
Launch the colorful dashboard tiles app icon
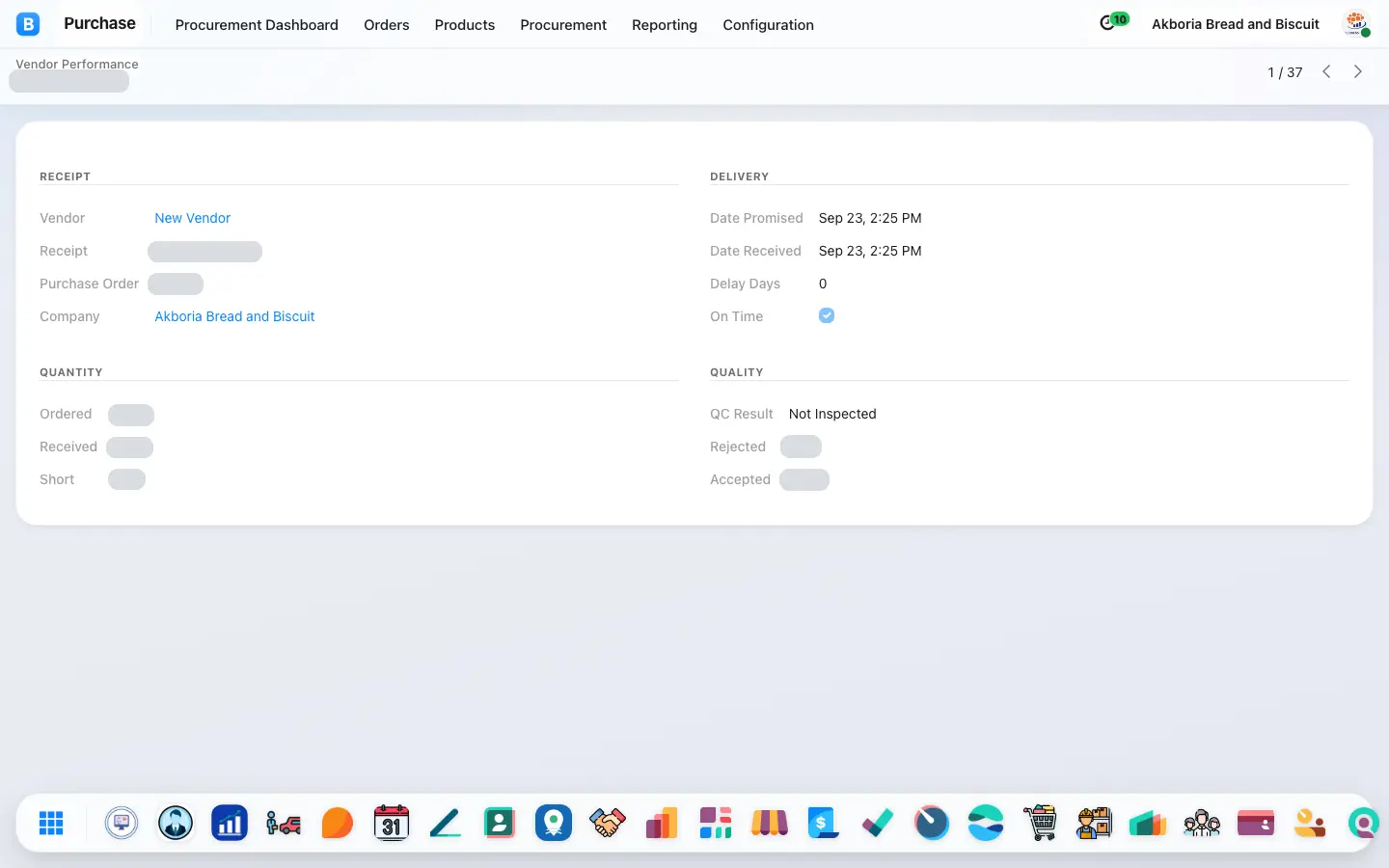pos(716,823)
